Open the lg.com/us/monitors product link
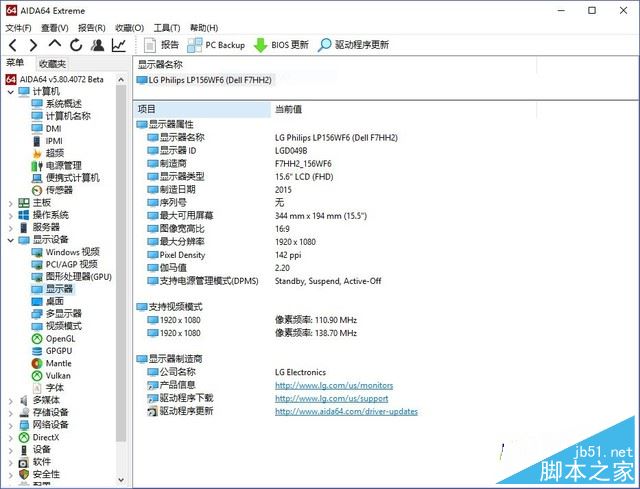This screenshot has height=489, width=640. click(334, 385)
